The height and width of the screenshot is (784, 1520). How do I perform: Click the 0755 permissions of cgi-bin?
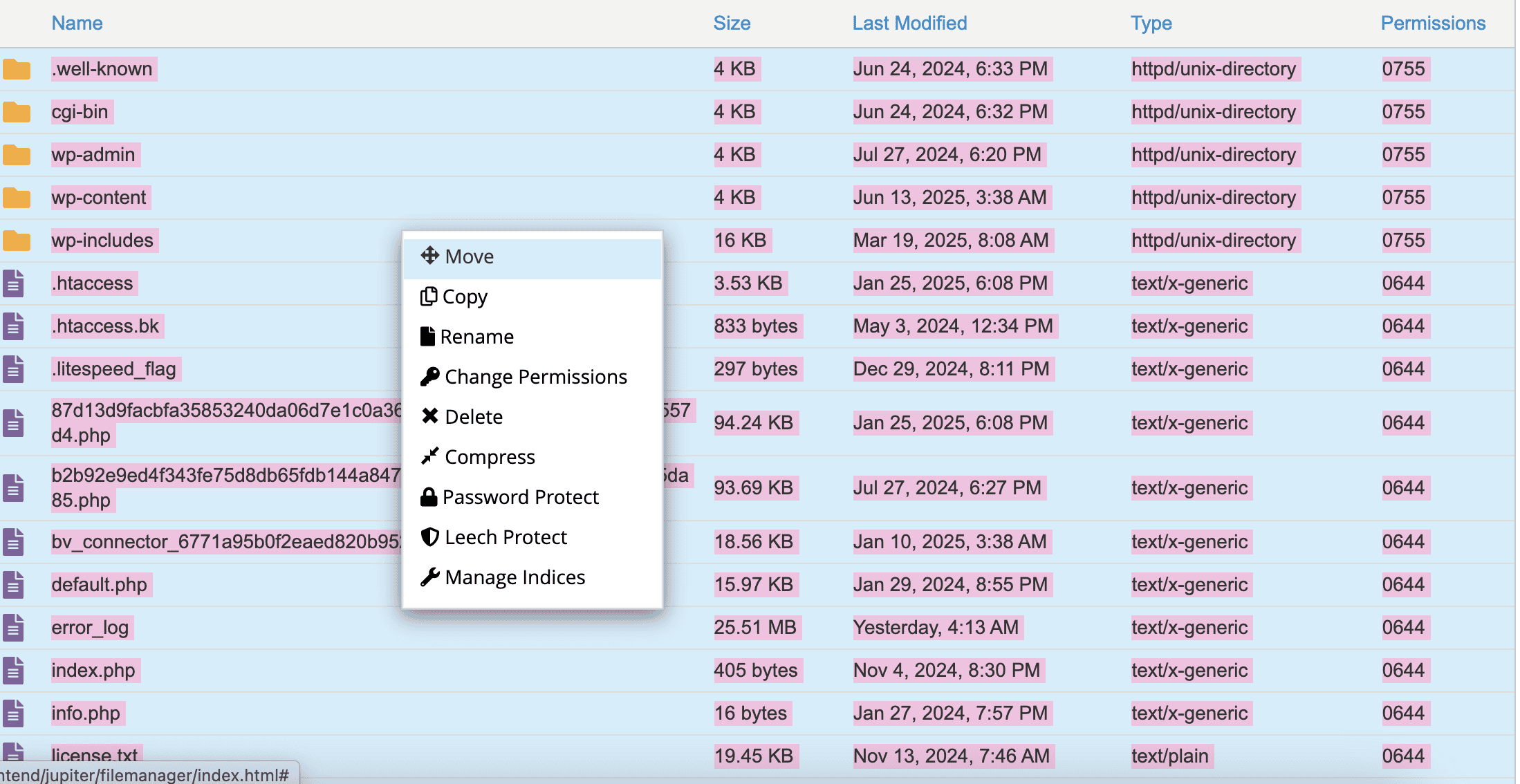(1404, 112)
